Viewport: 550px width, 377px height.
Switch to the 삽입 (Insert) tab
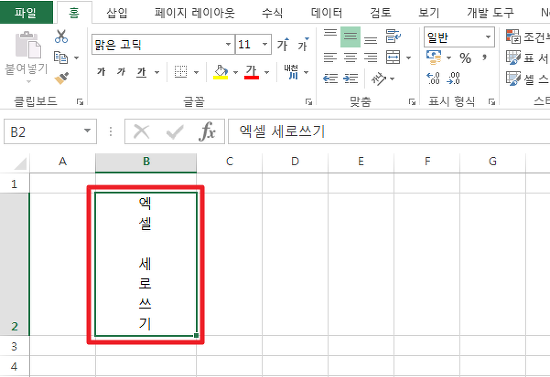[117, 13]
